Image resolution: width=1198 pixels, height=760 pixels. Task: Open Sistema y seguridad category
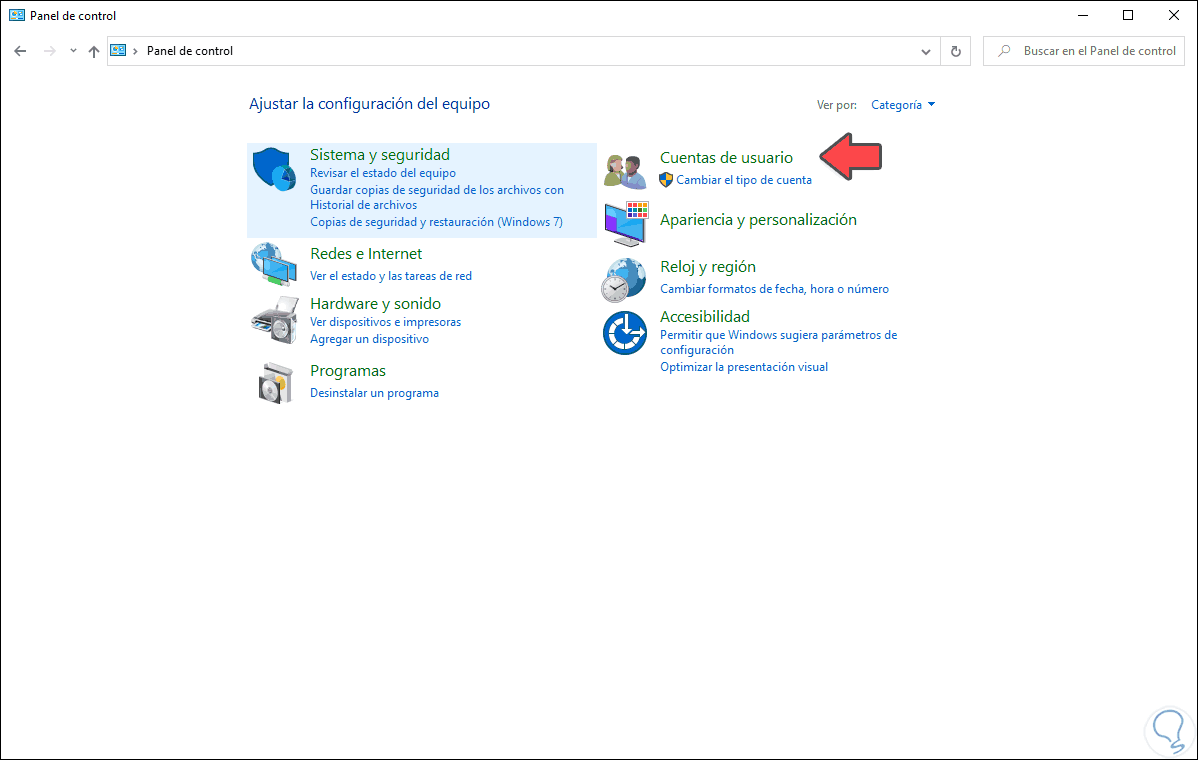tap(380, 154)
